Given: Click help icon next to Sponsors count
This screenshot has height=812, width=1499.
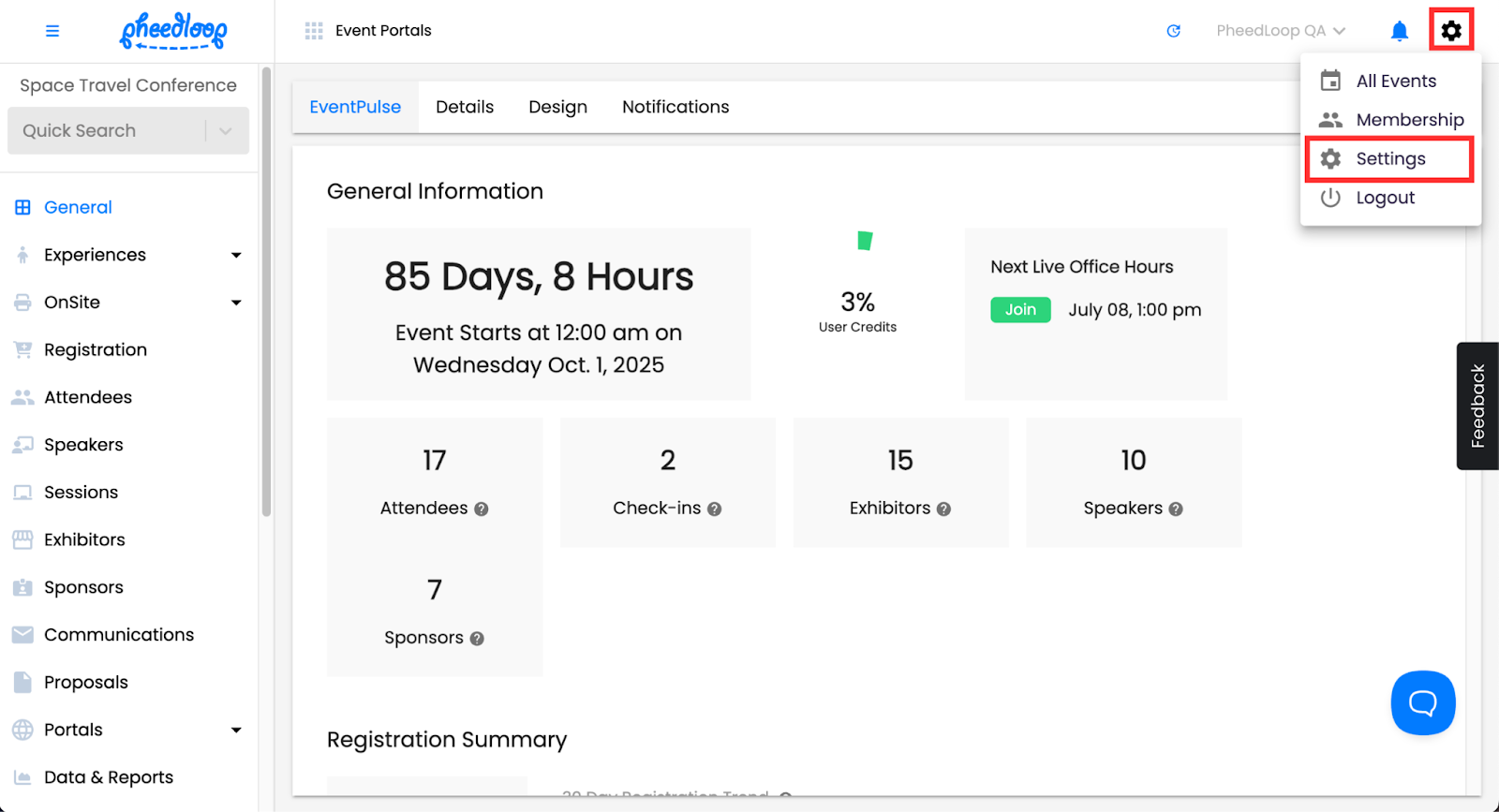Looking at the screenshot, I should [x=477, y=639].
